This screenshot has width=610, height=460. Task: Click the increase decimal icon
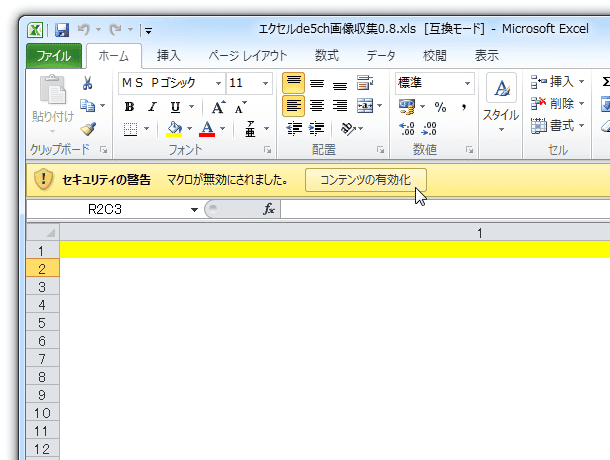coord(407,129)
